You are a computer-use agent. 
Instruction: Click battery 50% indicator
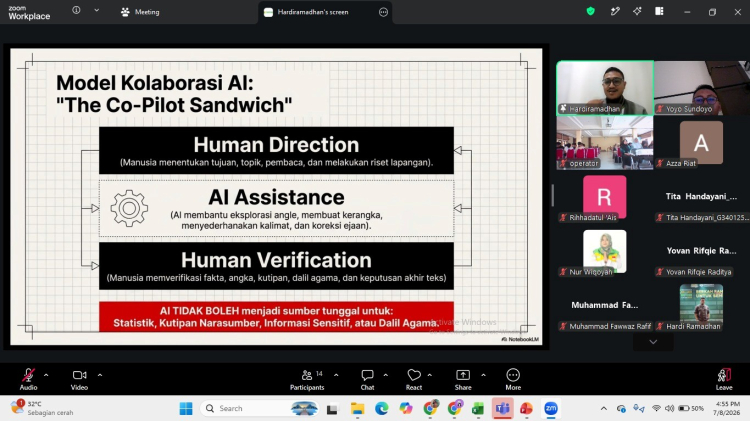click(691, 409)
